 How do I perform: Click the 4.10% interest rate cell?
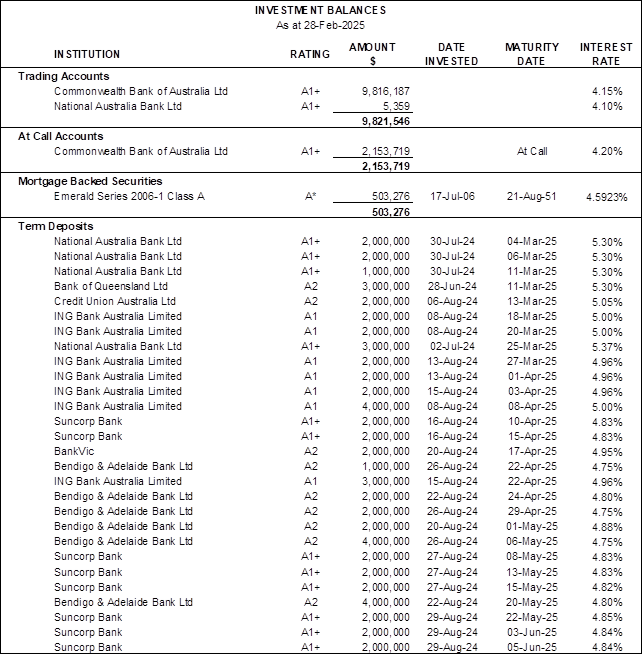(x=607, y=106)
